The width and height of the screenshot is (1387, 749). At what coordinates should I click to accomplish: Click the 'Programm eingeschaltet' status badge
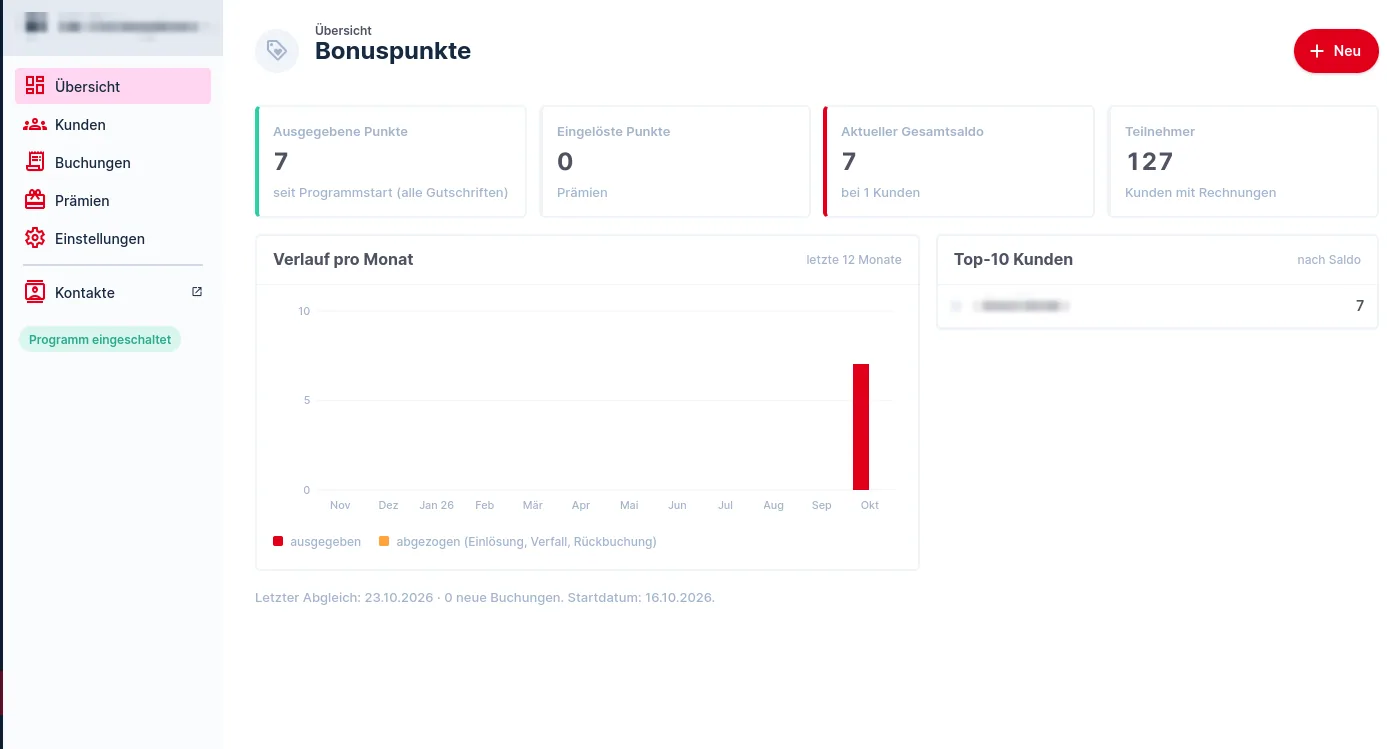100,339
